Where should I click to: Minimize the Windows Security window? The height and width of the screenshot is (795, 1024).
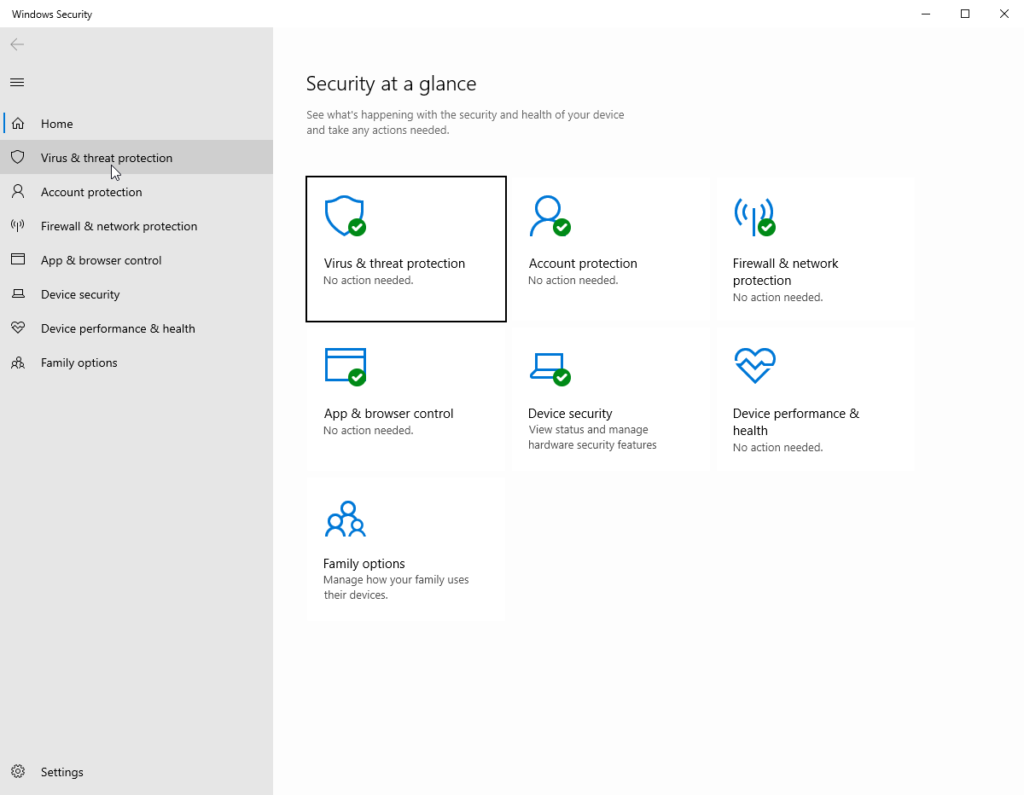click(925, 14)
